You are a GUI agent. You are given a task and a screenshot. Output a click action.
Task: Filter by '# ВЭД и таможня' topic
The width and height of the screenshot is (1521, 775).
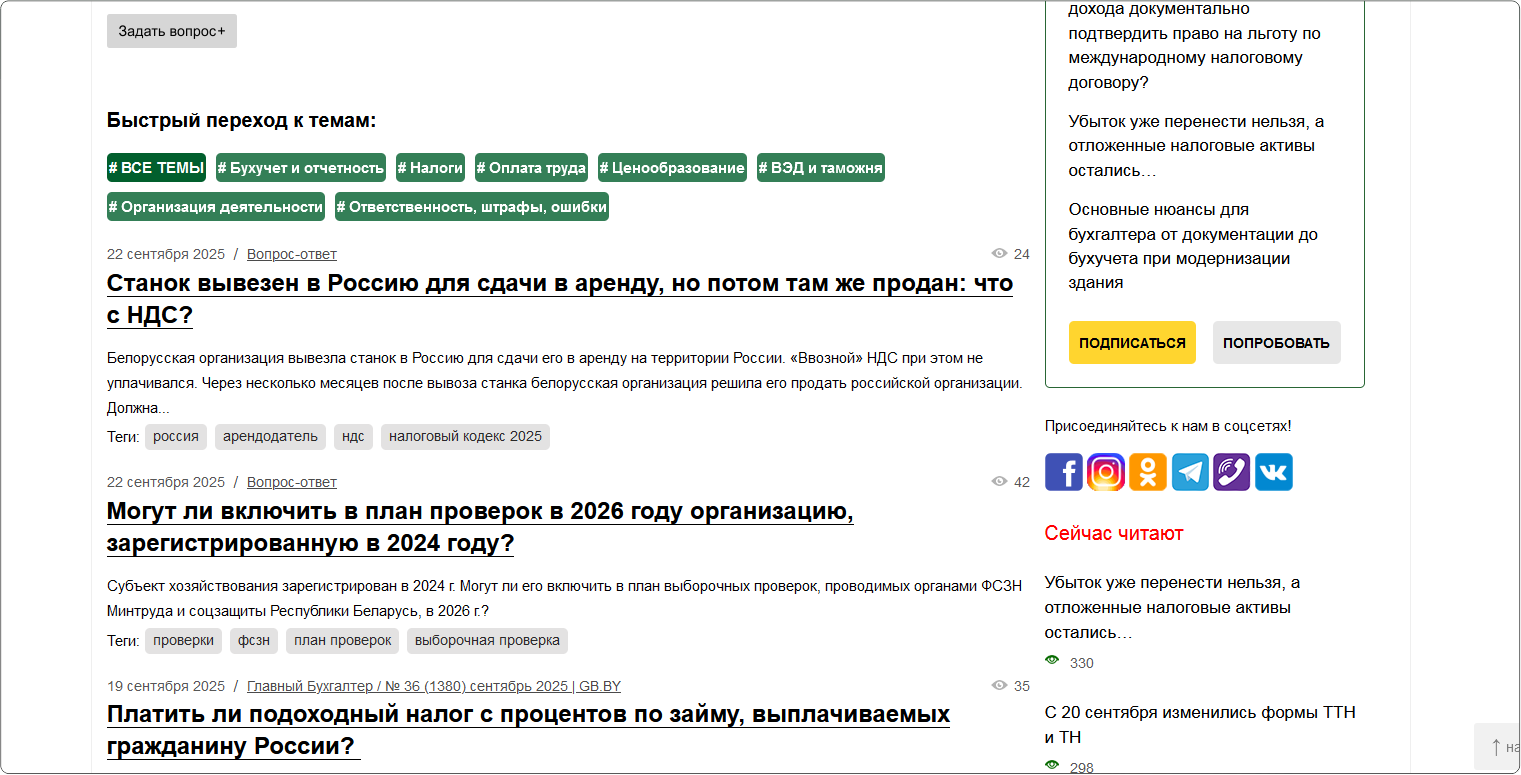[820, 168]
